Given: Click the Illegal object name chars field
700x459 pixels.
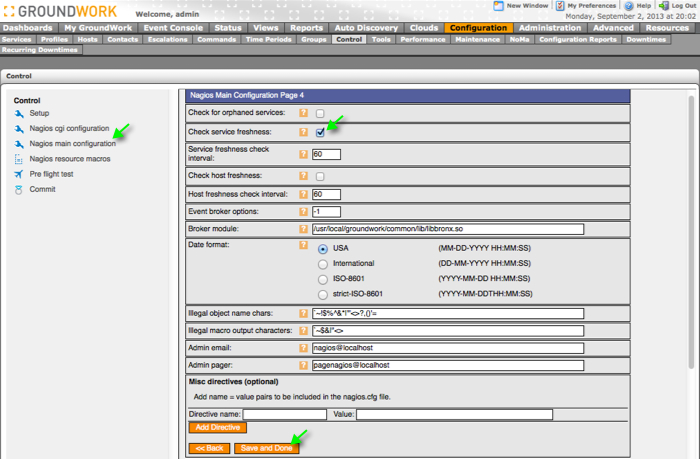Looking at the screenshot, I should click(x=448, y=313).
